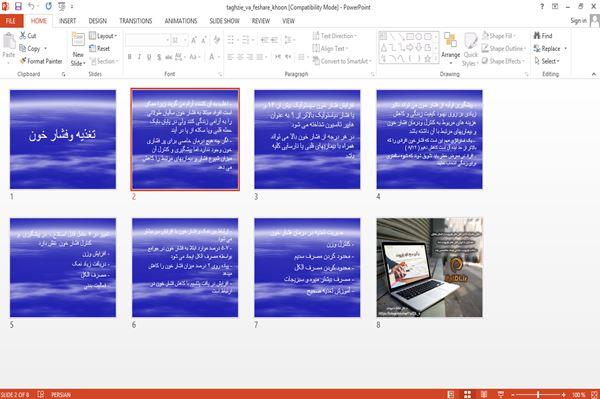Toggle text Shadow
This screenshot has height=399, width=600.
[x=159, y=57]
